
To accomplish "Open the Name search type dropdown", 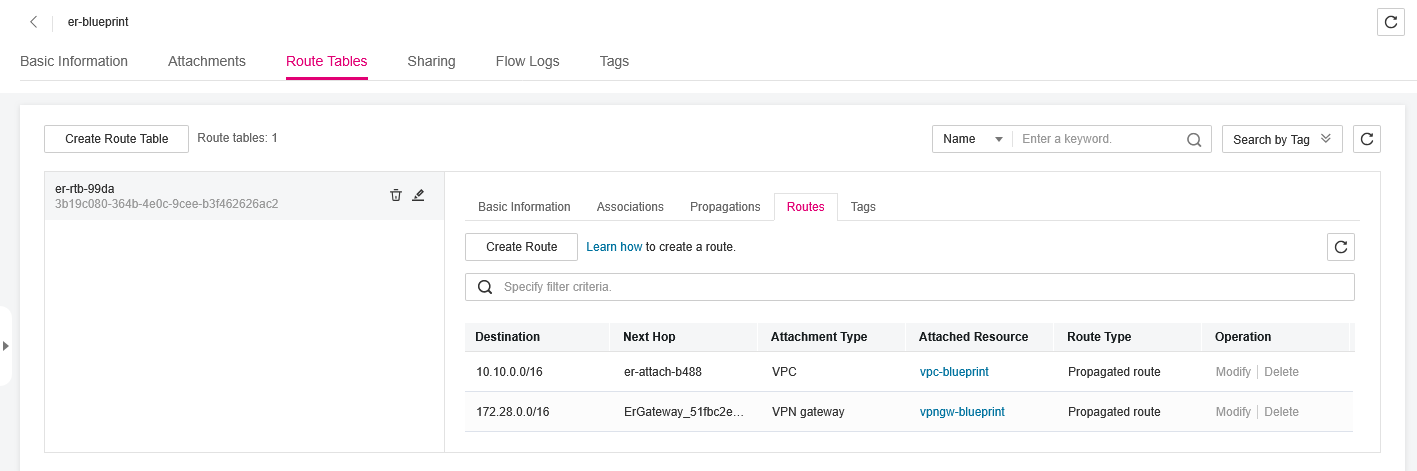I will (x=972, y=139).
